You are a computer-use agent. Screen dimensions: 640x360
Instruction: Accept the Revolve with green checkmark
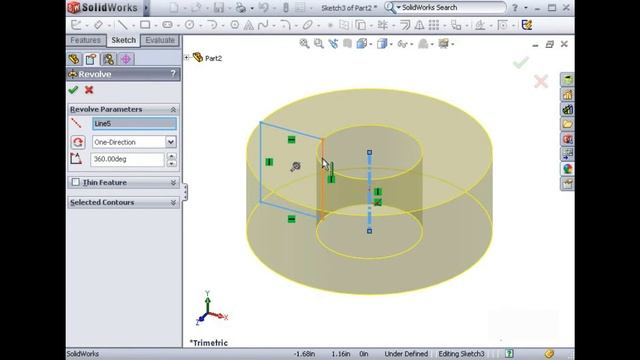pos(73,90)
